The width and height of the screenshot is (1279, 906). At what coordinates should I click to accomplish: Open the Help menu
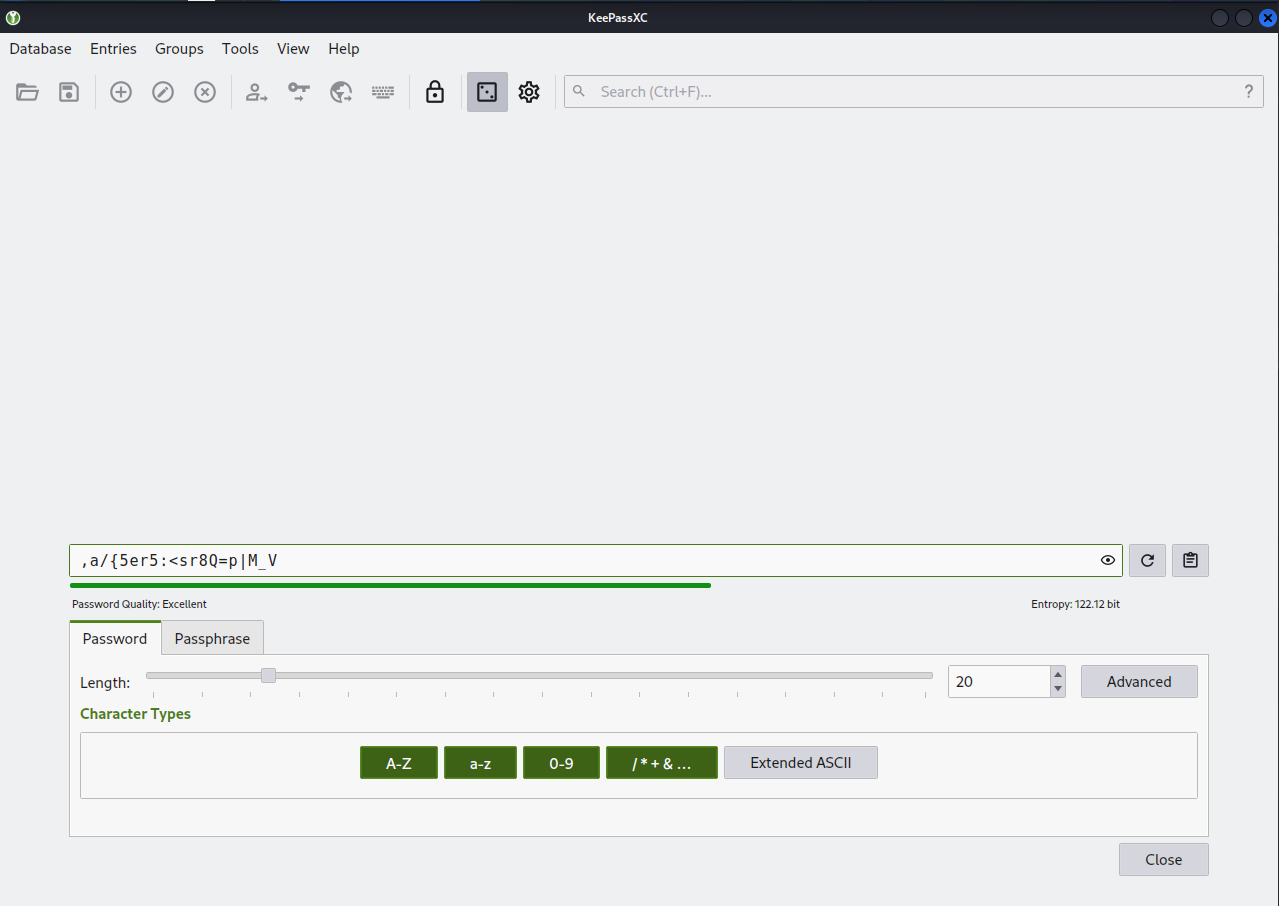coord(344,49)
